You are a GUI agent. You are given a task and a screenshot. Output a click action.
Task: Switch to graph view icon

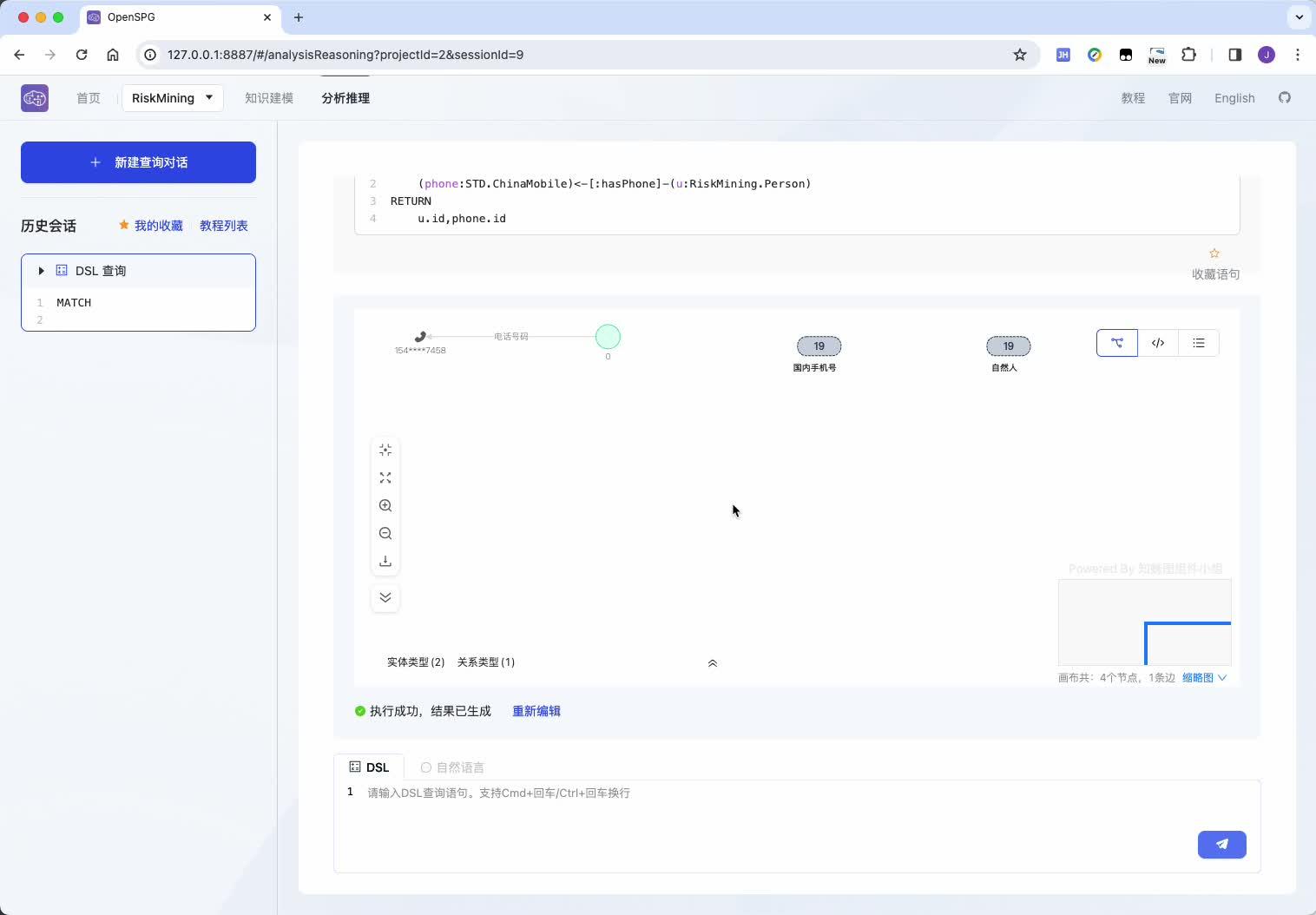coord(1117,343)
